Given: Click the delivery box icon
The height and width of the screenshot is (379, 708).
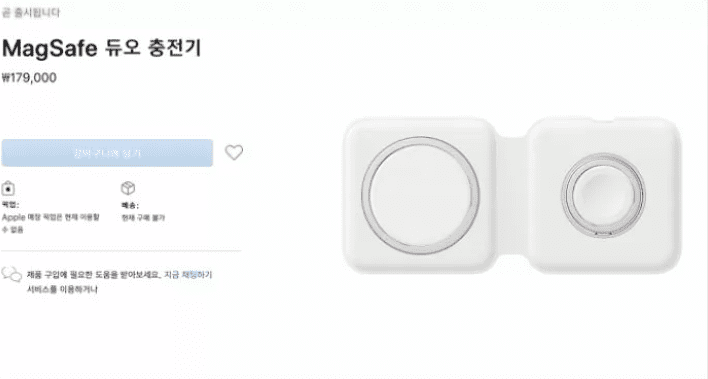Looking at the screenshot, I should pos(128,188).
